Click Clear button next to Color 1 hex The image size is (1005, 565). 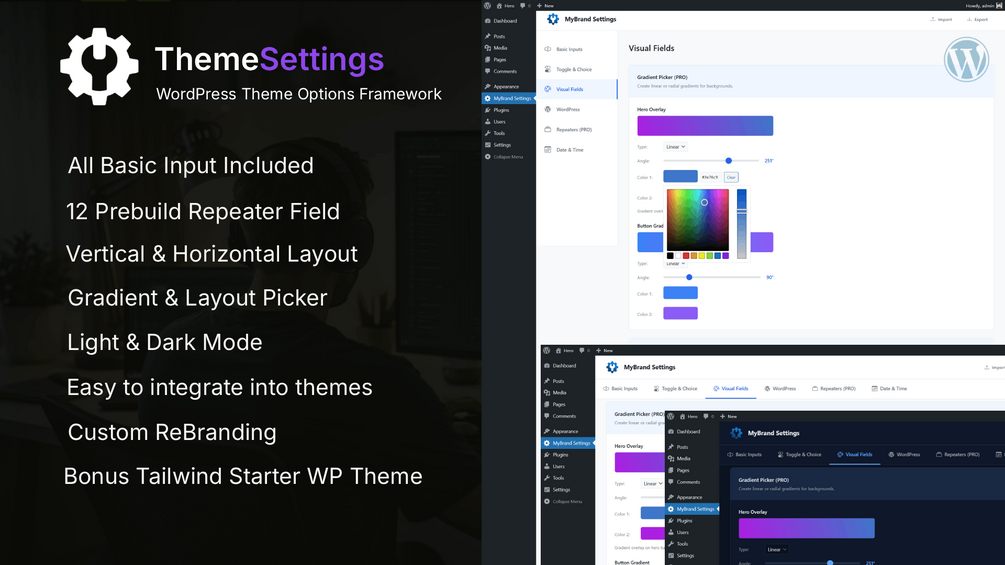pyautogui.click(x=731, y=177)
